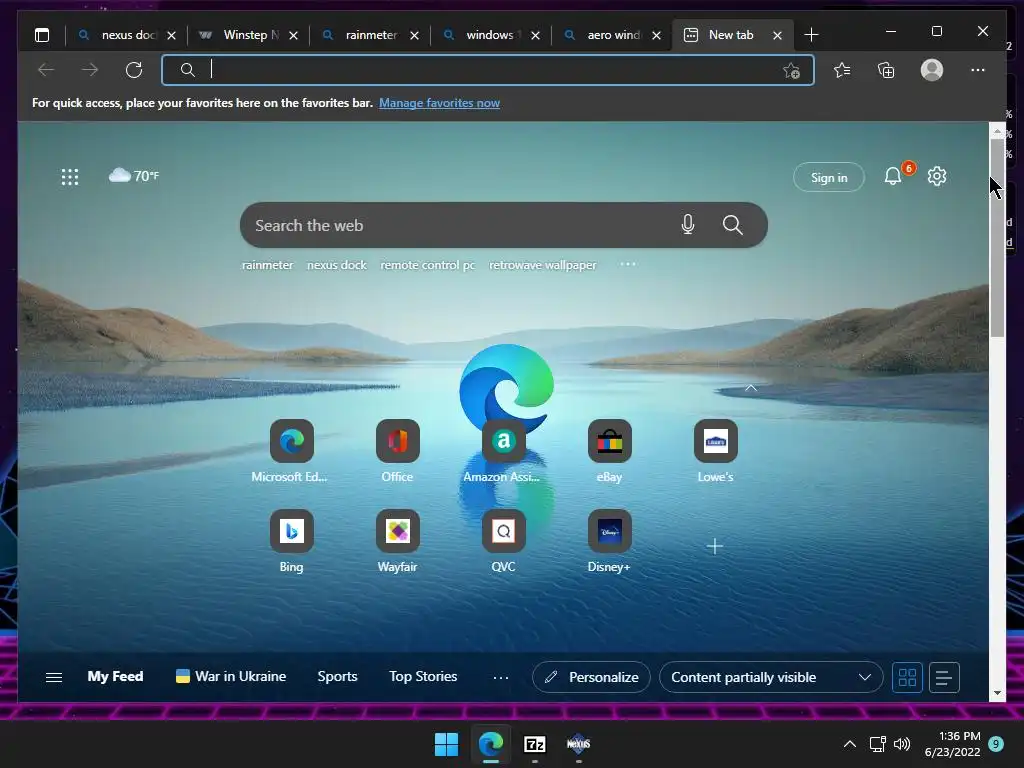The image size is (1024, 768).
Task: Focus the address bar field
Action: pos(488,70)
